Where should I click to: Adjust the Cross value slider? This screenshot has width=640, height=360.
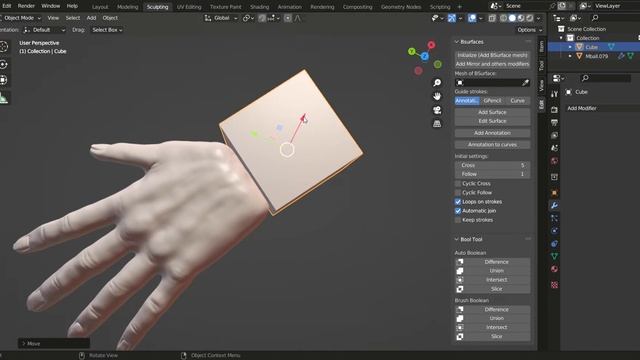(x=492, y=165)
